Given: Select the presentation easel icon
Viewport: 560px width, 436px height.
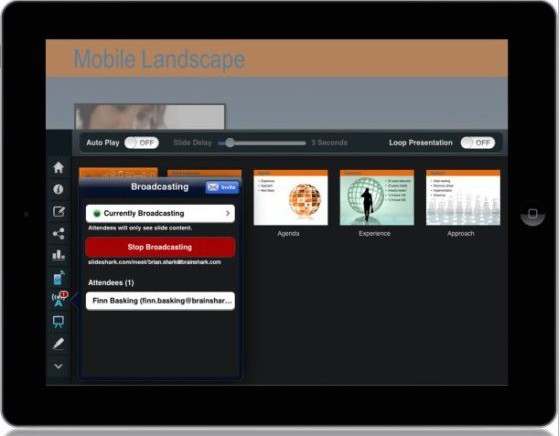Looking at the screenshot, I should click(x=58, y=322).
